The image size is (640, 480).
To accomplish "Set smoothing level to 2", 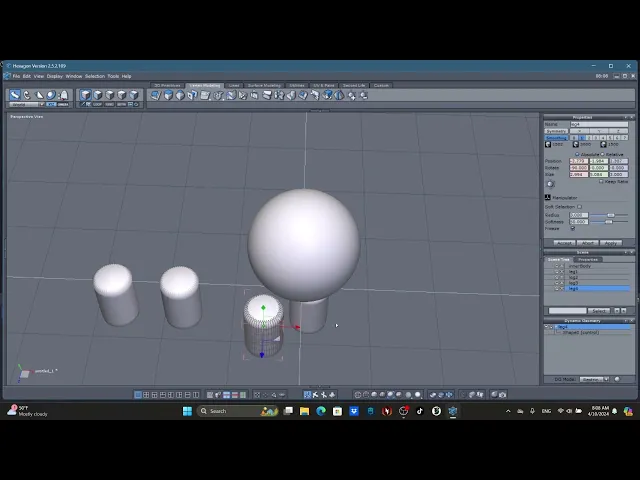I will pos(589,138).
